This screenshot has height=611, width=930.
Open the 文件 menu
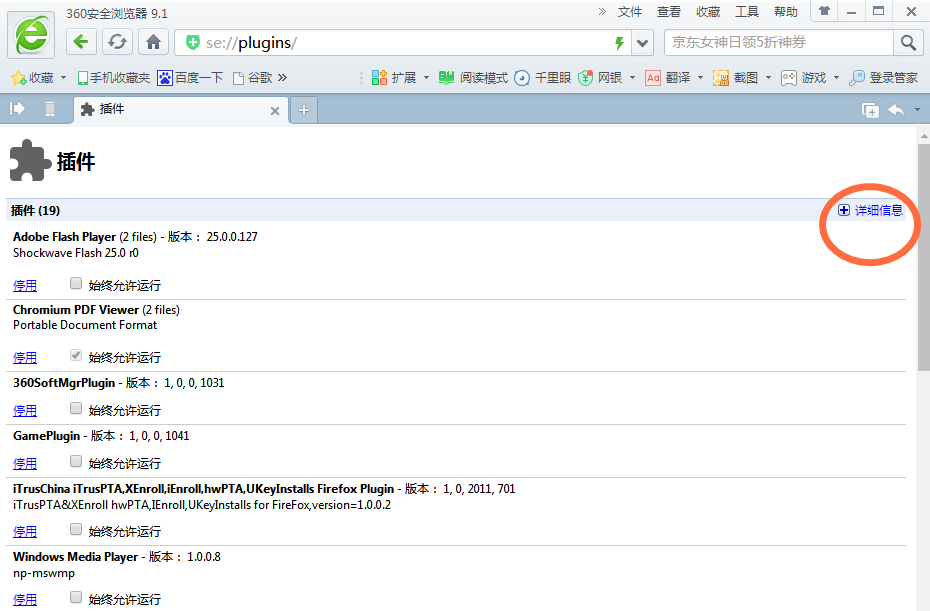(630, 12)
